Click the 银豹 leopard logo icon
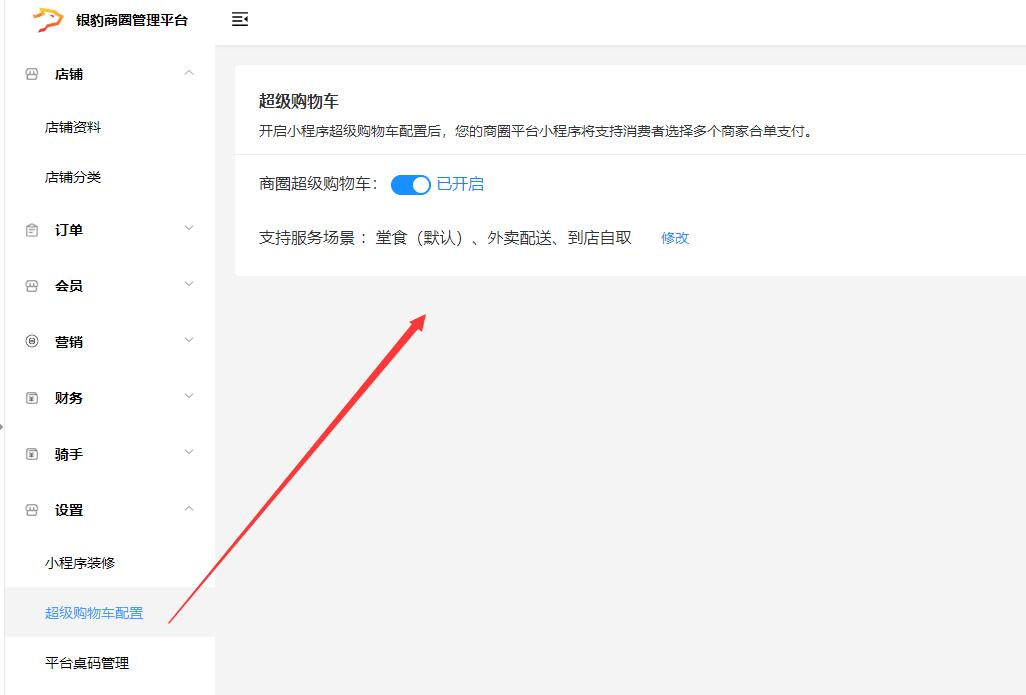Image resolution: width=1026 pixels, height=695 pixels. (x=47, y=20)
